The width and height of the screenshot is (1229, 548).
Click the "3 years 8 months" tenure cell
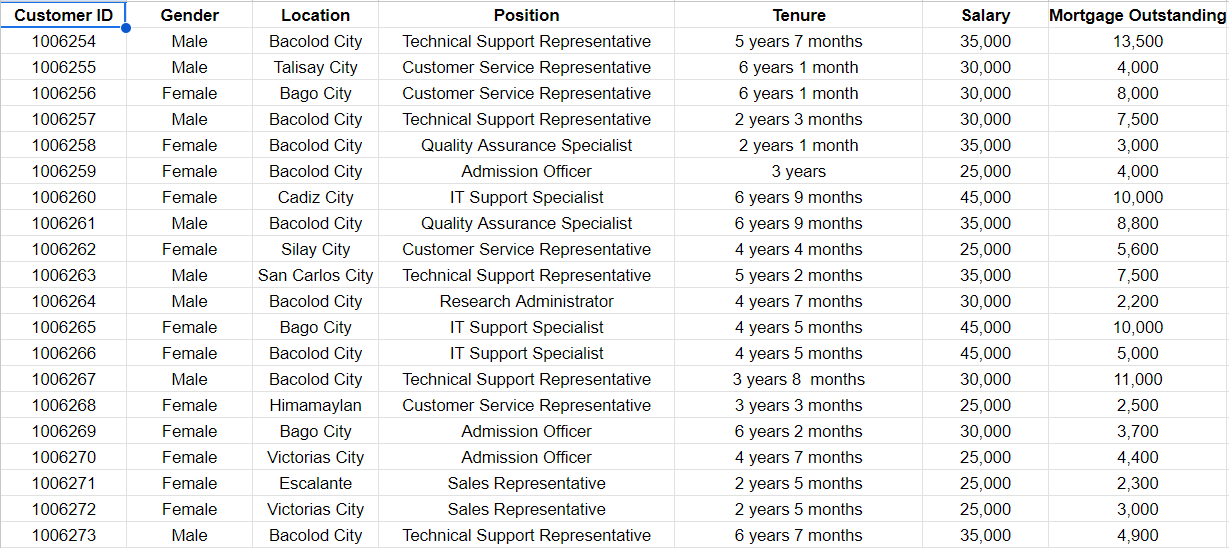(x=798, y=379)
